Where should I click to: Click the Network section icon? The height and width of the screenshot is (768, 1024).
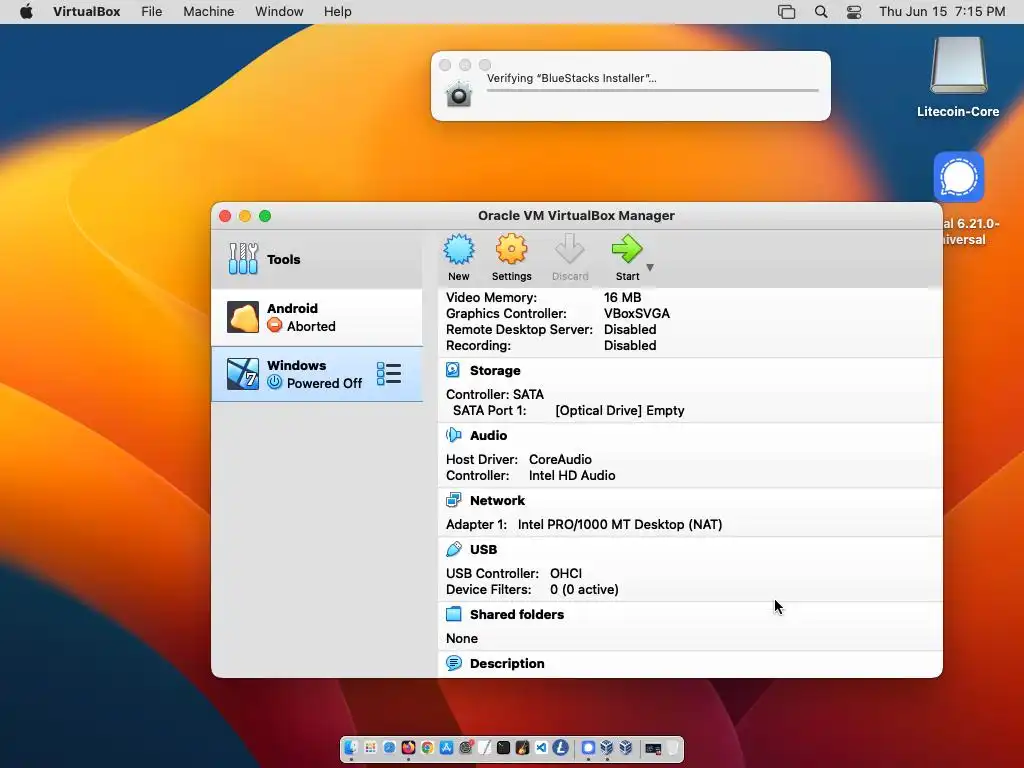tap(453, 500)
